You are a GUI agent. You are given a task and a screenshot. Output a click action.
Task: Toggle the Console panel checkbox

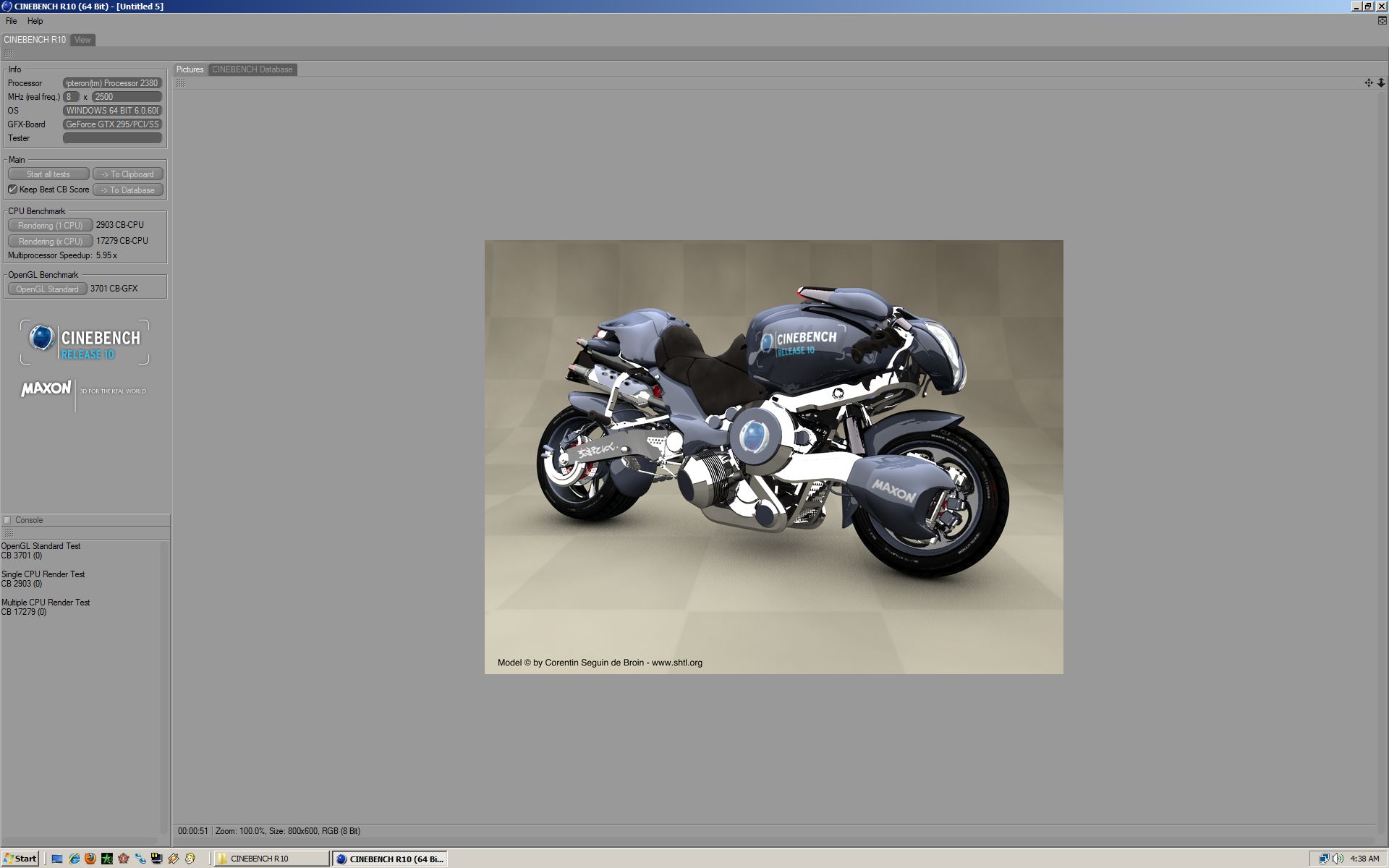(7, 520)
